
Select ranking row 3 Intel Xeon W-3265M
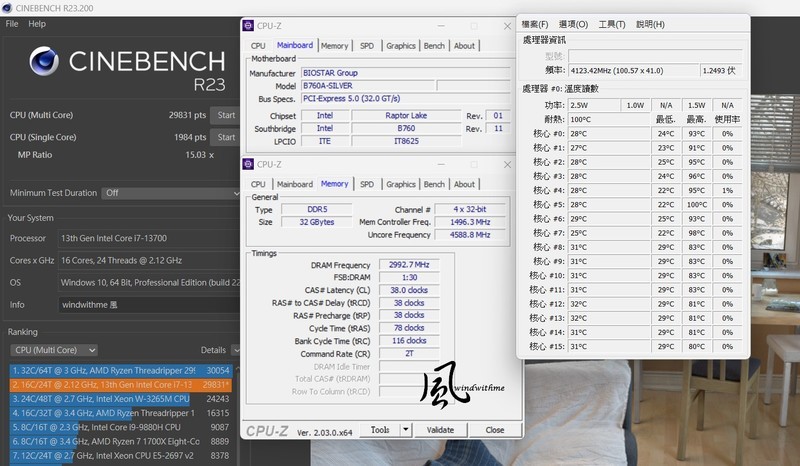point(120,399)
